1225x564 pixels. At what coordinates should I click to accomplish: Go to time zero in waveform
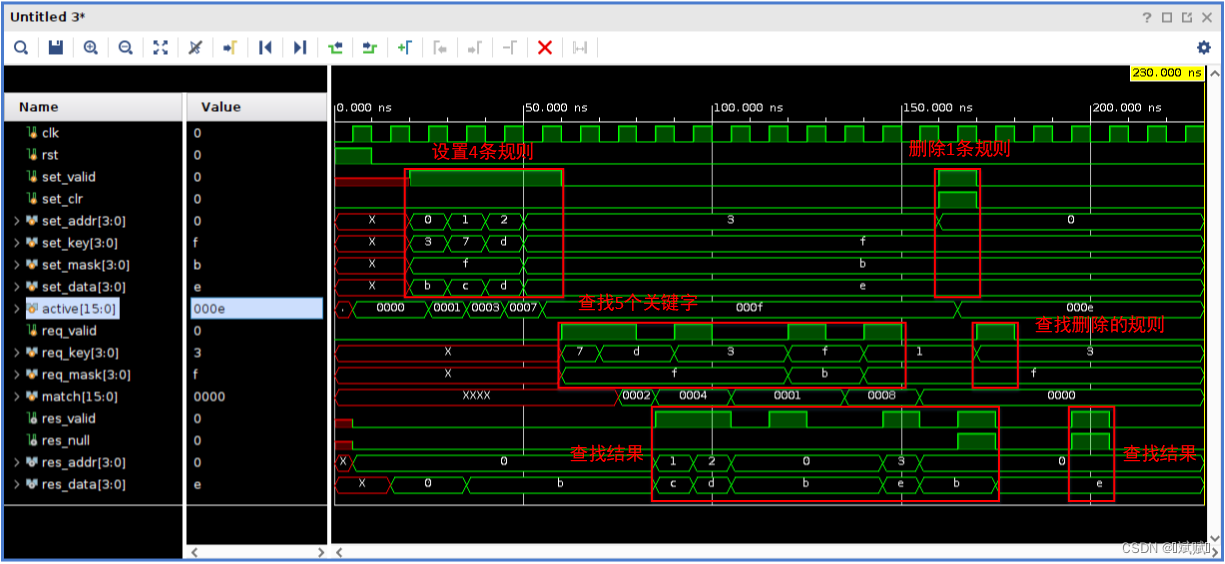(x=265, y=47)
